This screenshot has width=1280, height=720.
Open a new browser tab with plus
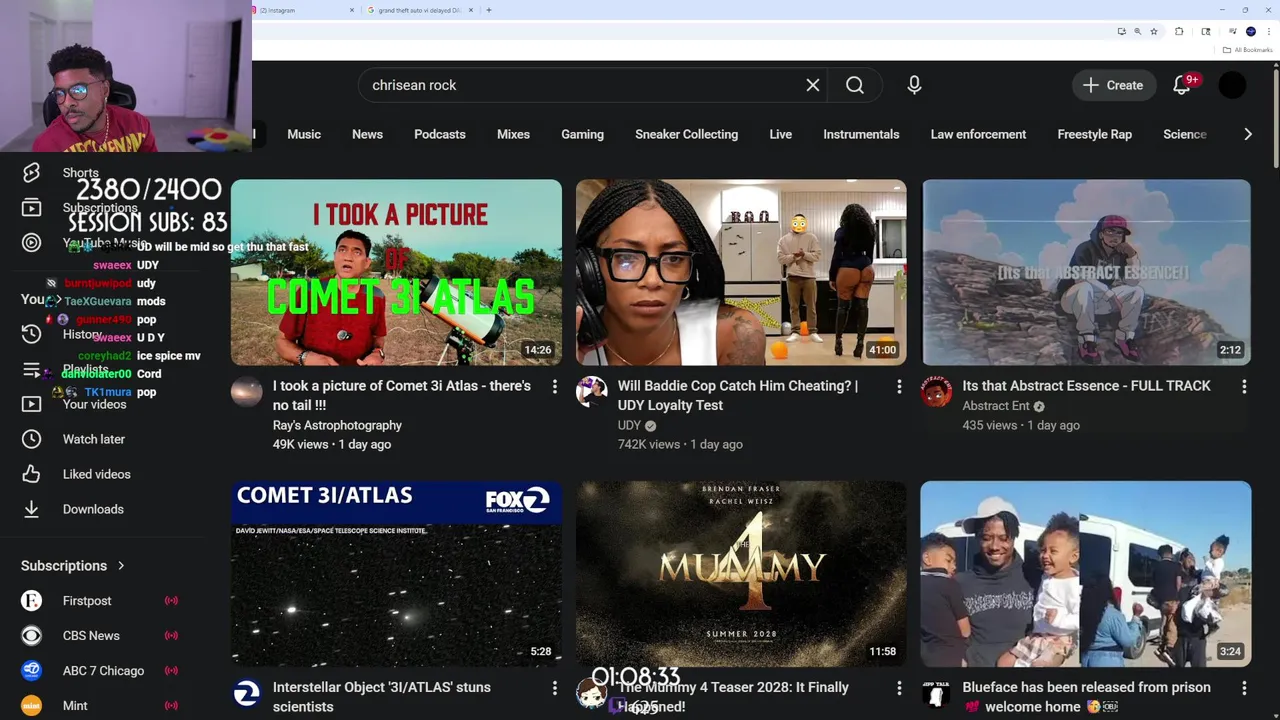point(488,10)
